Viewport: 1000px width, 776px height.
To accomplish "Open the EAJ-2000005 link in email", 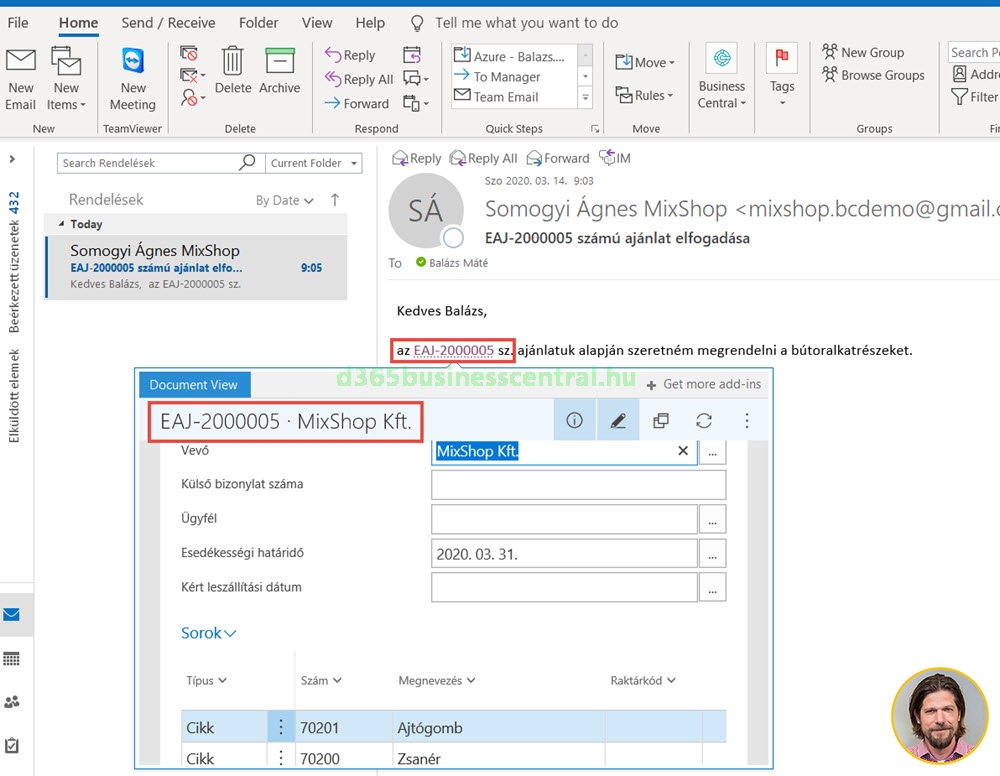I will coord(453,351).
